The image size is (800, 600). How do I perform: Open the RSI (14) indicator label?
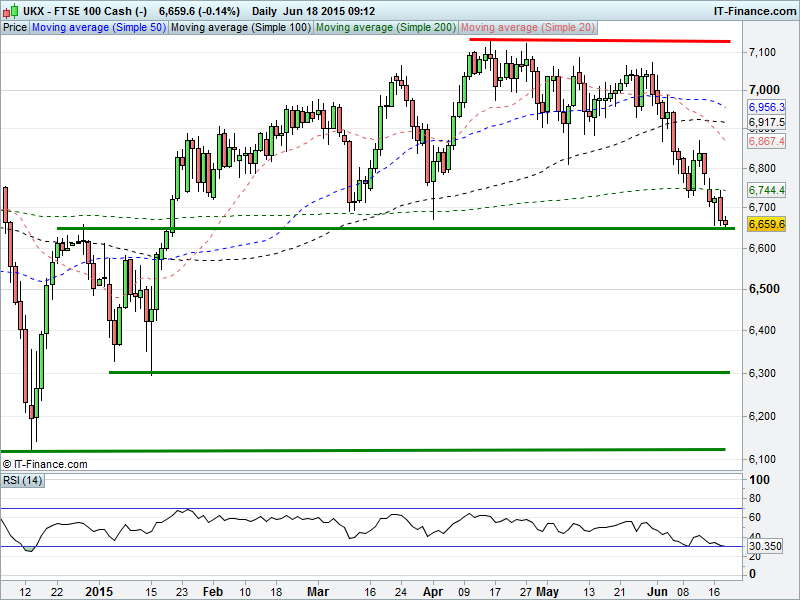(21, 480)
